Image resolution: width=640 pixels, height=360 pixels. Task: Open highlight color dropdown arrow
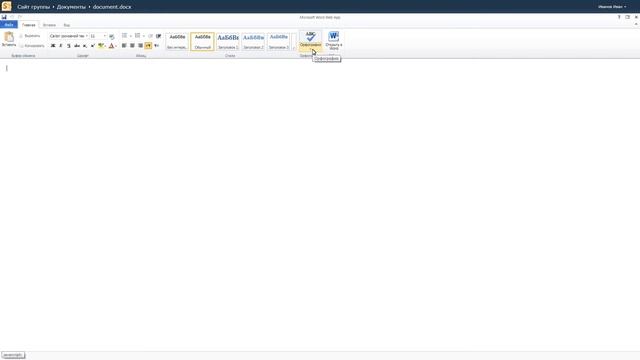click(105, 46)
